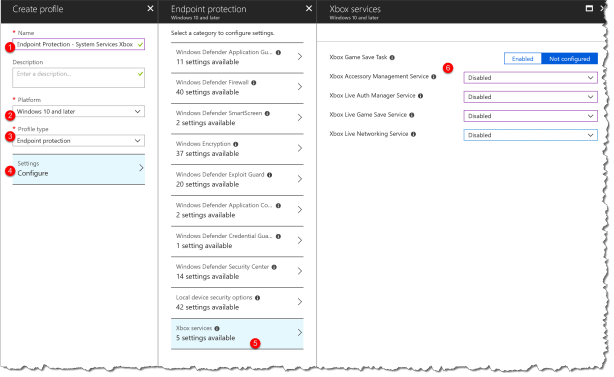Open Xbox Accessory Management Service dropdown
This screenshot has width=614, height=377.
531,78
